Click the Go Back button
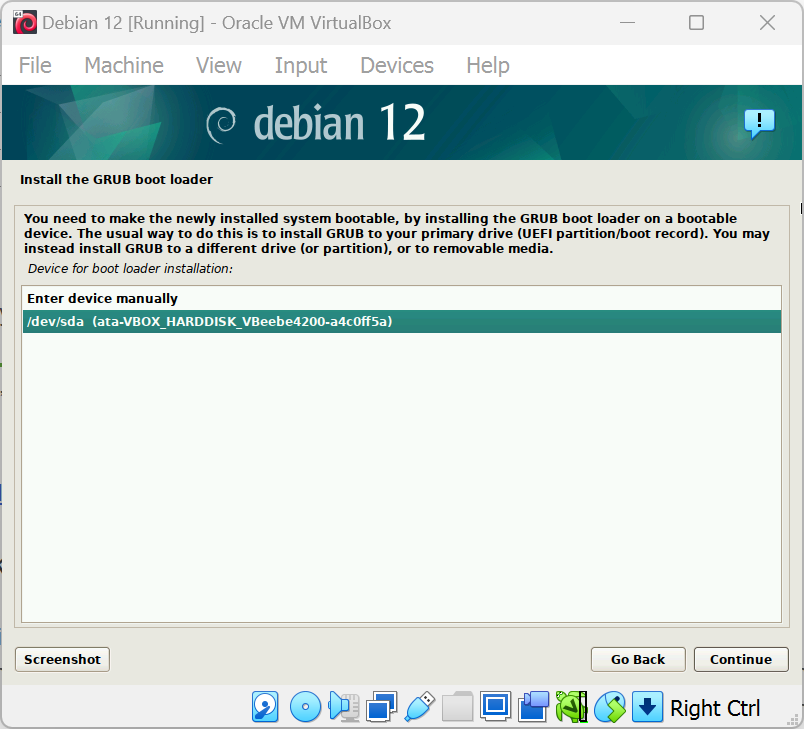The image size is (804, 729). [x=638, y=659]
